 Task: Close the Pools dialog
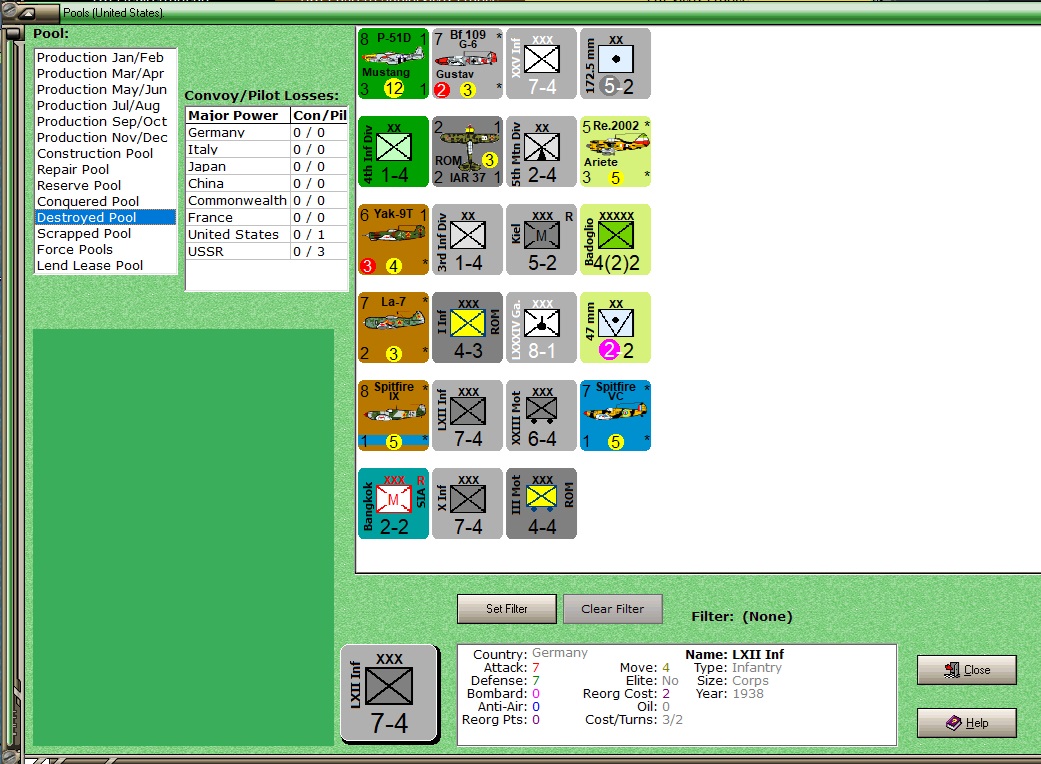coord(967,670)
